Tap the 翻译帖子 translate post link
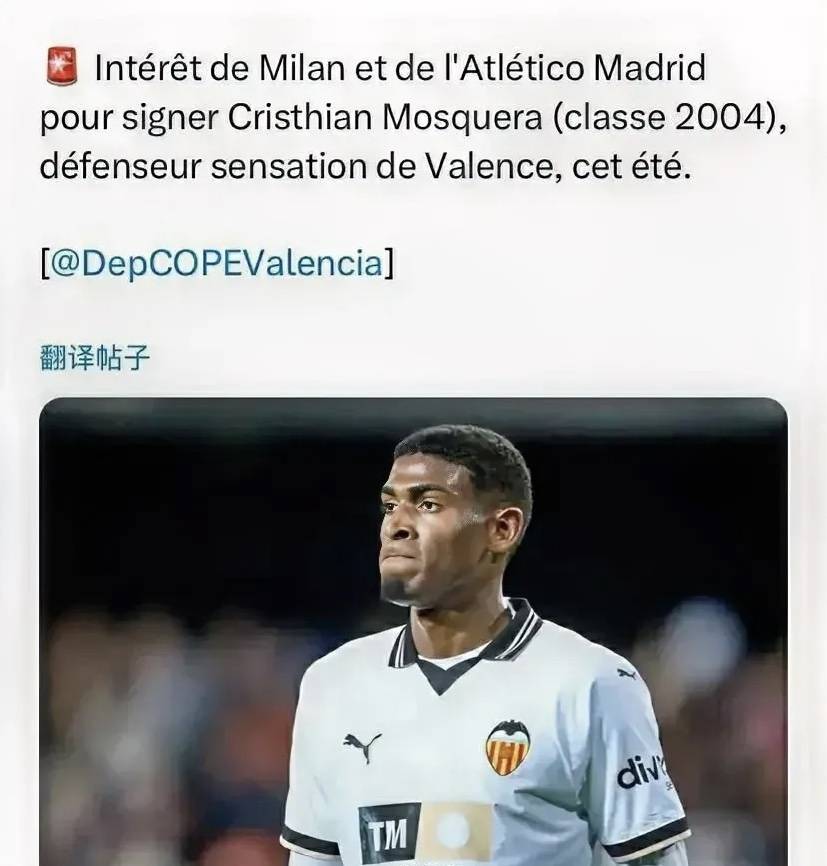 pos(94,358)
